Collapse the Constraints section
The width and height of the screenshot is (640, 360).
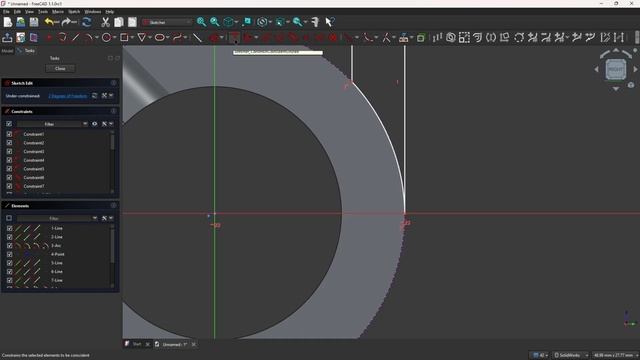[113, 111]
